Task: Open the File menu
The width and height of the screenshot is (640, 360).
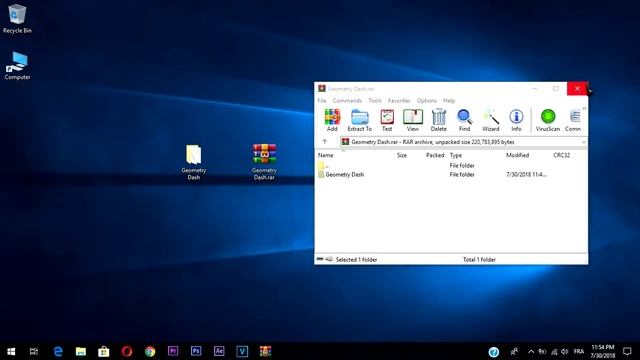Action: [322, 100]
